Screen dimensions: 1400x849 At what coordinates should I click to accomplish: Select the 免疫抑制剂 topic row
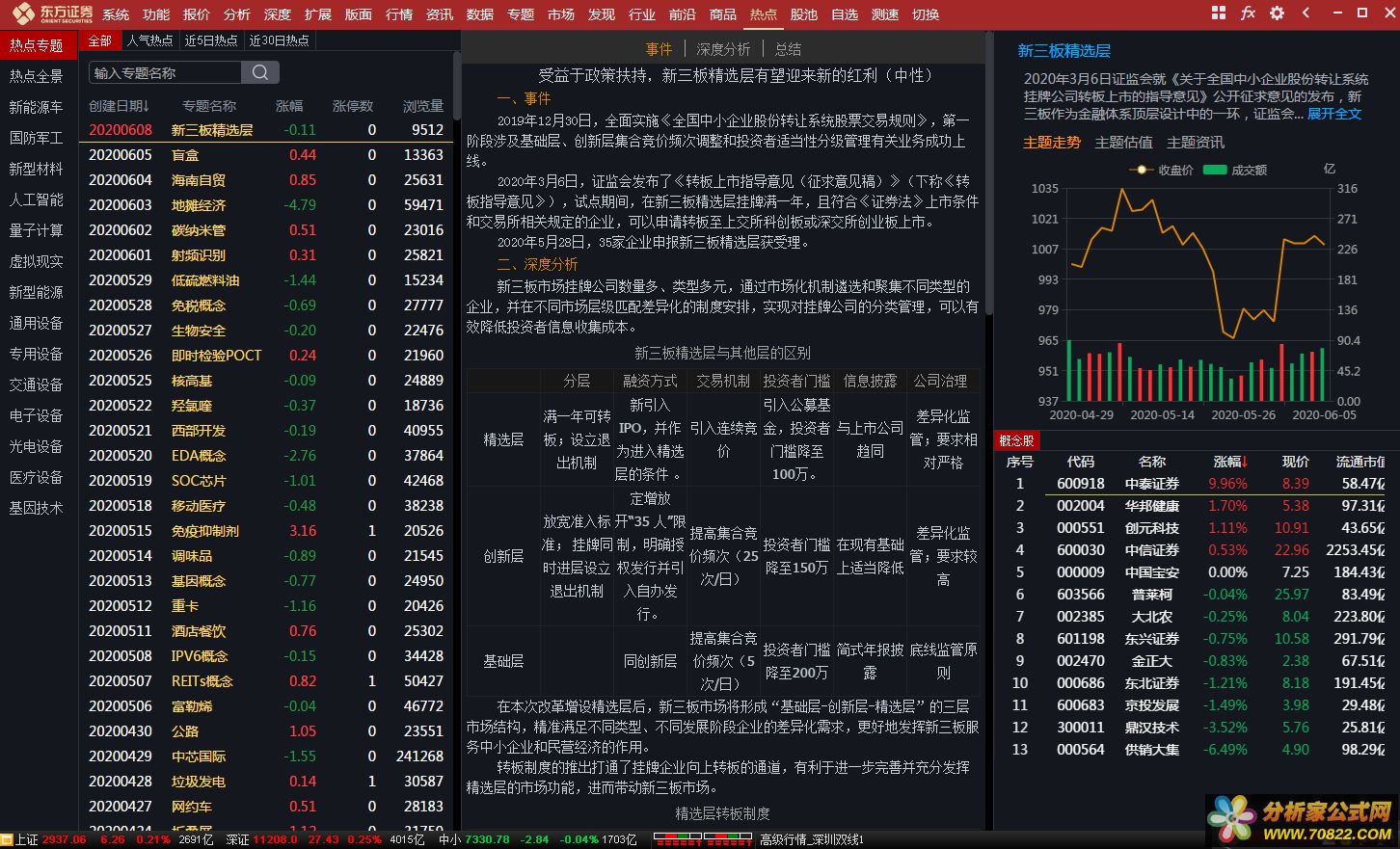266,531
